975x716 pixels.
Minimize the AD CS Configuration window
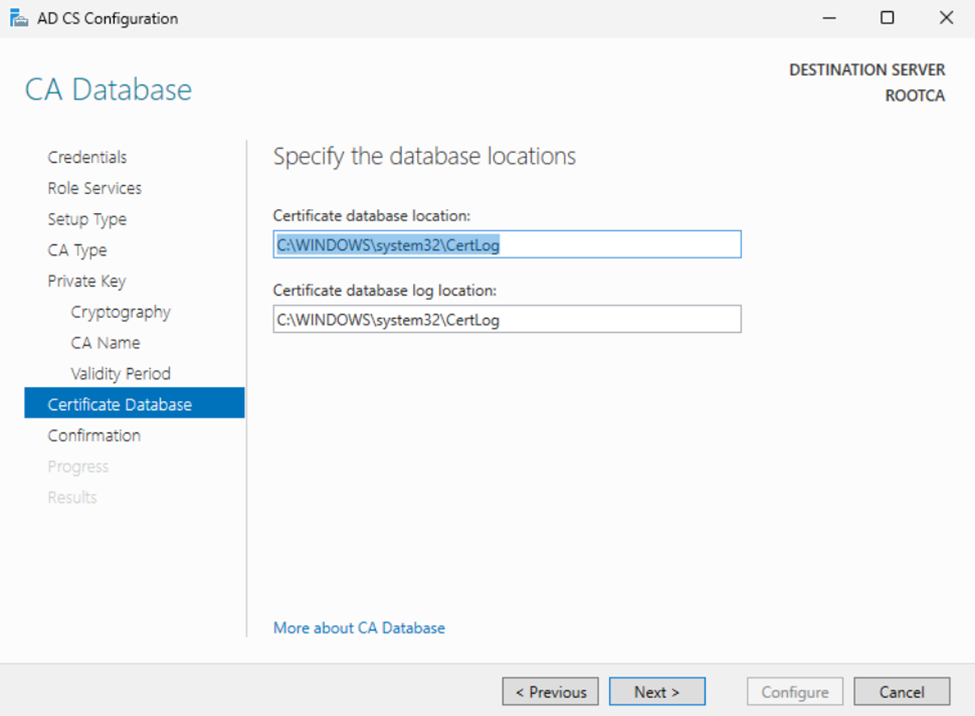829,18
